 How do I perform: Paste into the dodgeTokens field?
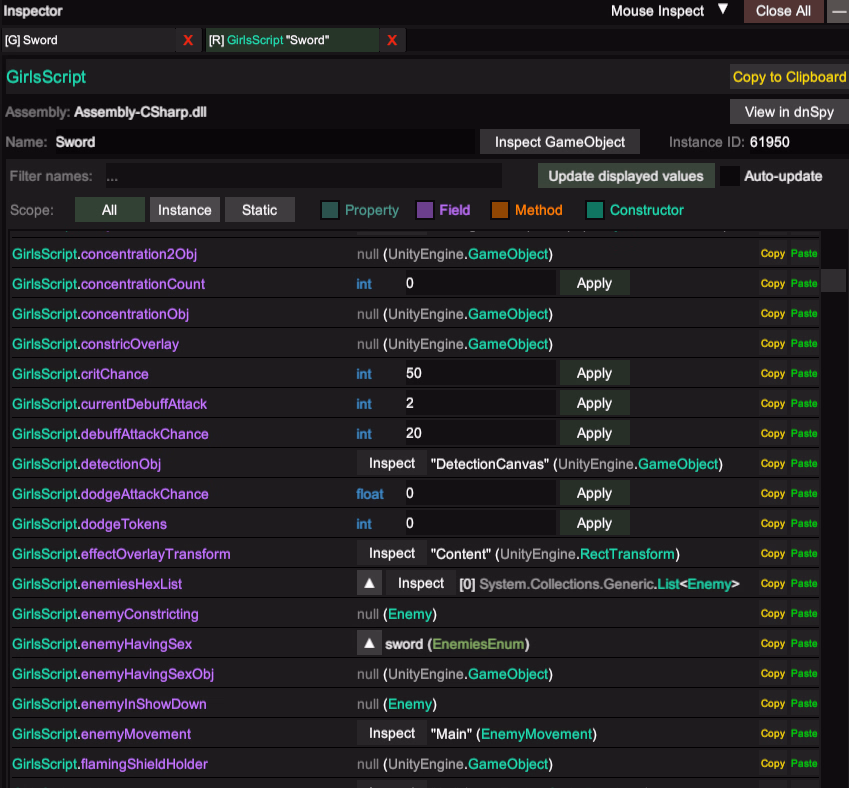(804, 523)
